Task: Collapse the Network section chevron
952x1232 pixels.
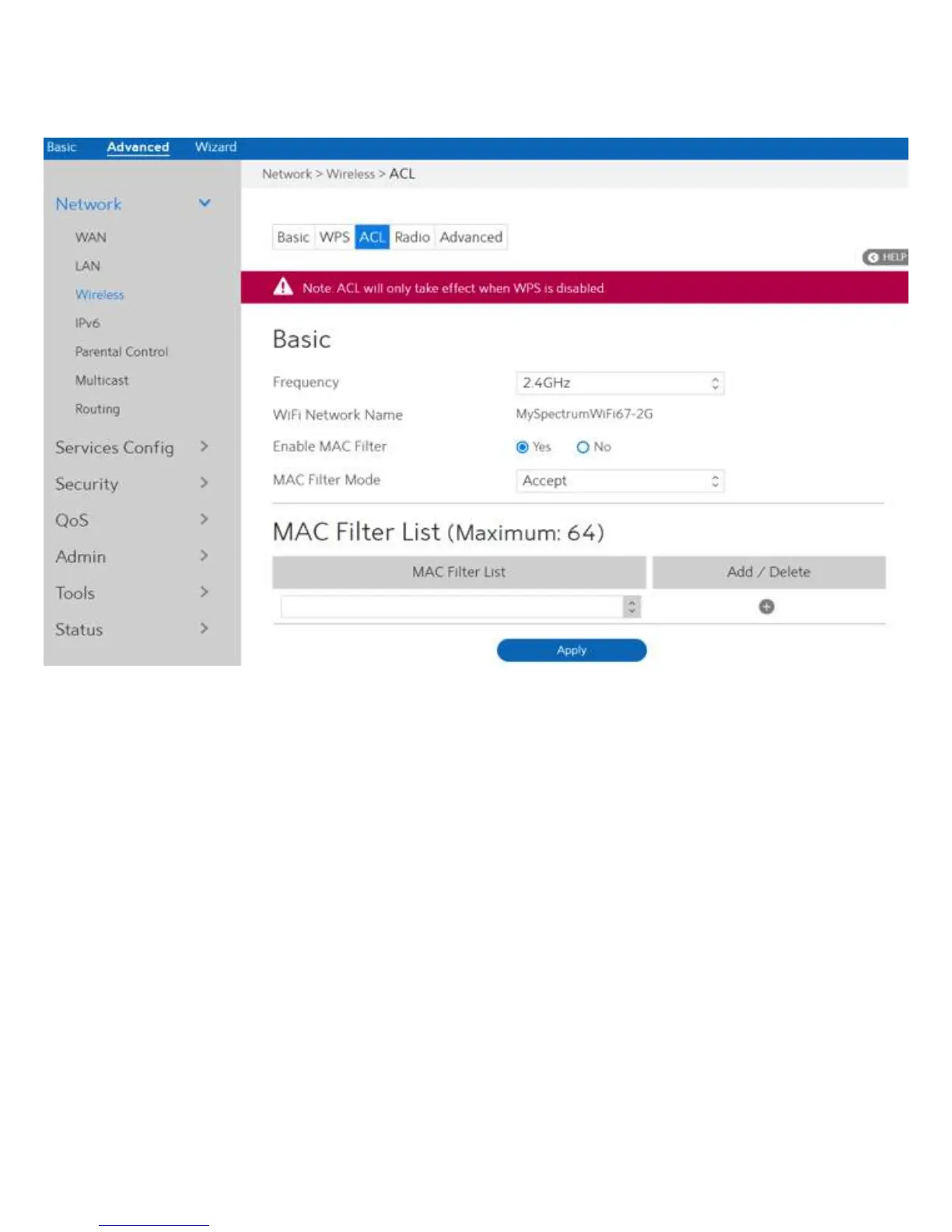Action: [205, 204]
